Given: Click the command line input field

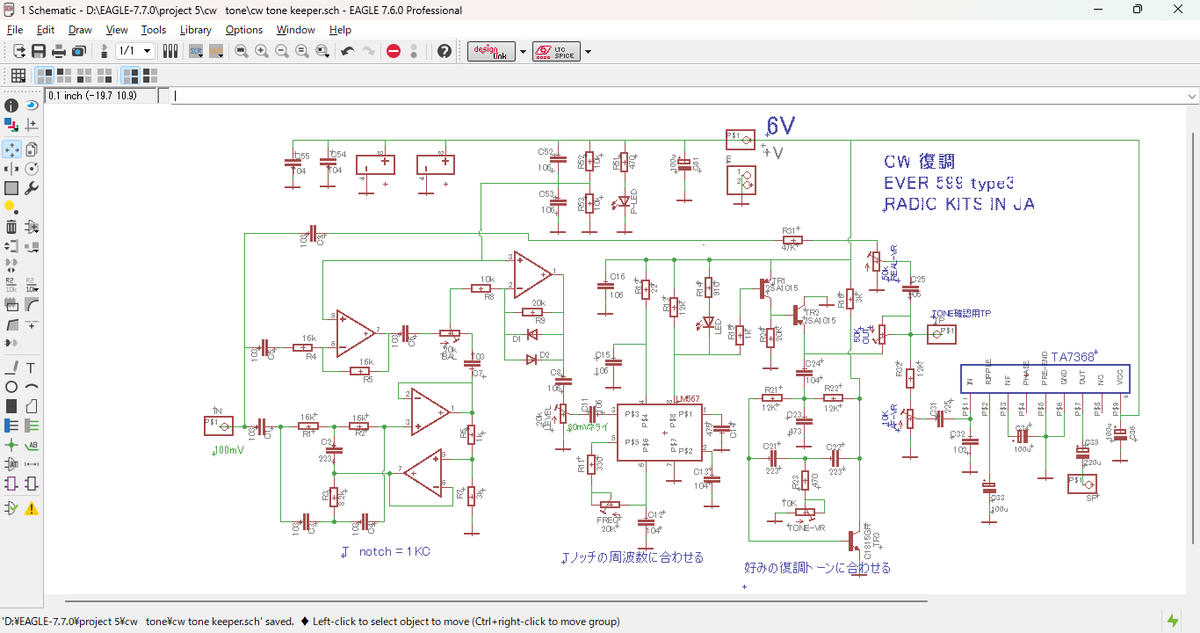Looking at the screenshot, I should 680,96.
